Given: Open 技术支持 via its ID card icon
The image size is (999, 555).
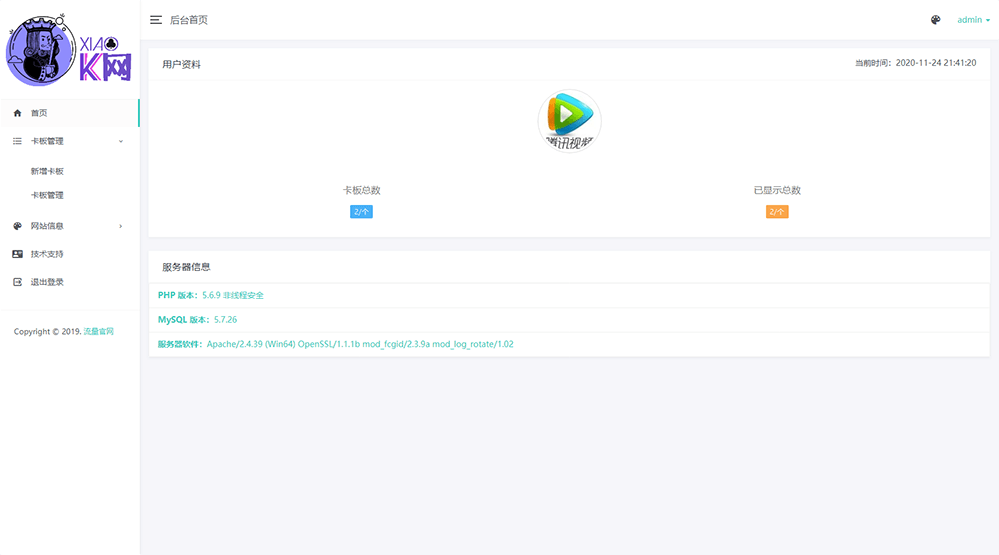Looking at the screenshot, I should point(17,254).
